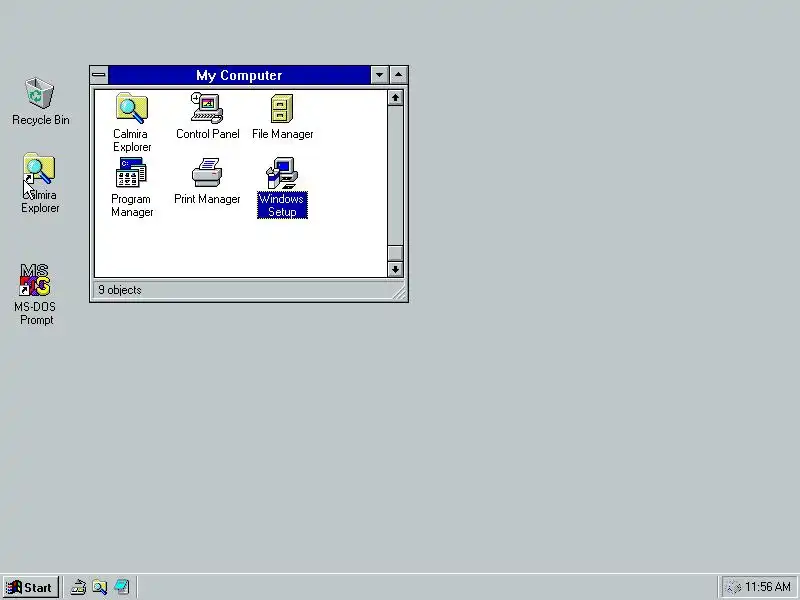Select the Program Manager icon
Viewport: 800px width, 600px height.
(132, 173)
